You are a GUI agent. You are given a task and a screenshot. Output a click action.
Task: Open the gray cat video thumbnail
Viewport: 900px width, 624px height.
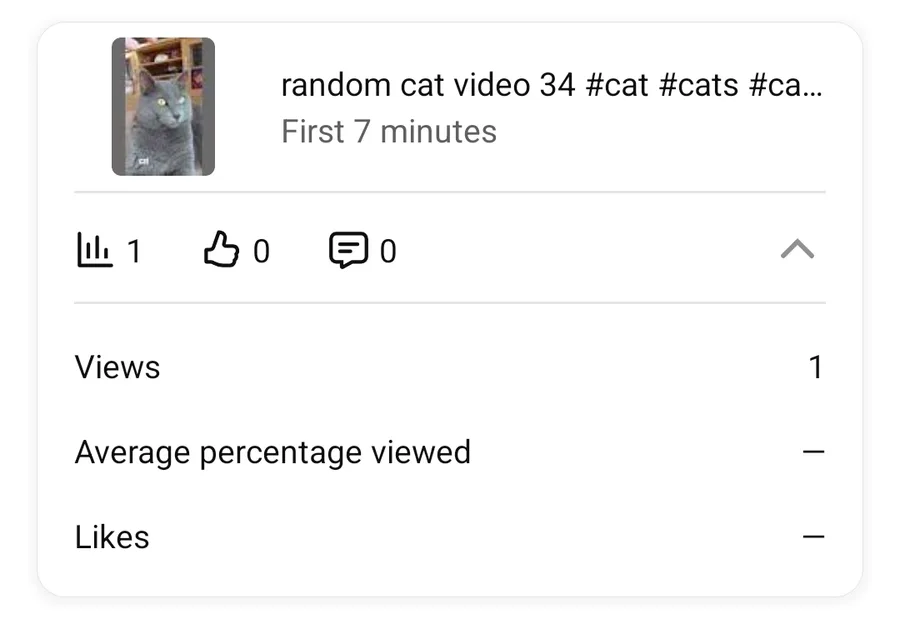point(163,107)
